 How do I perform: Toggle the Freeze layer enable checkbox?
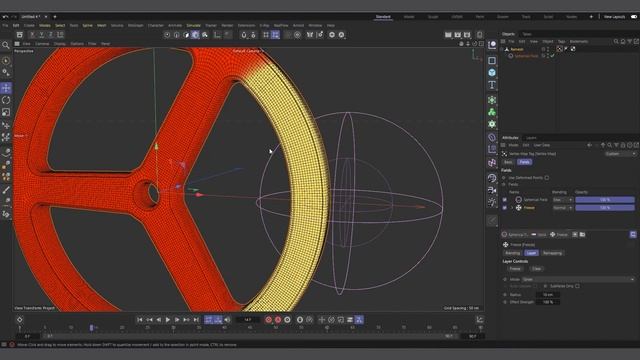point(505,208)
